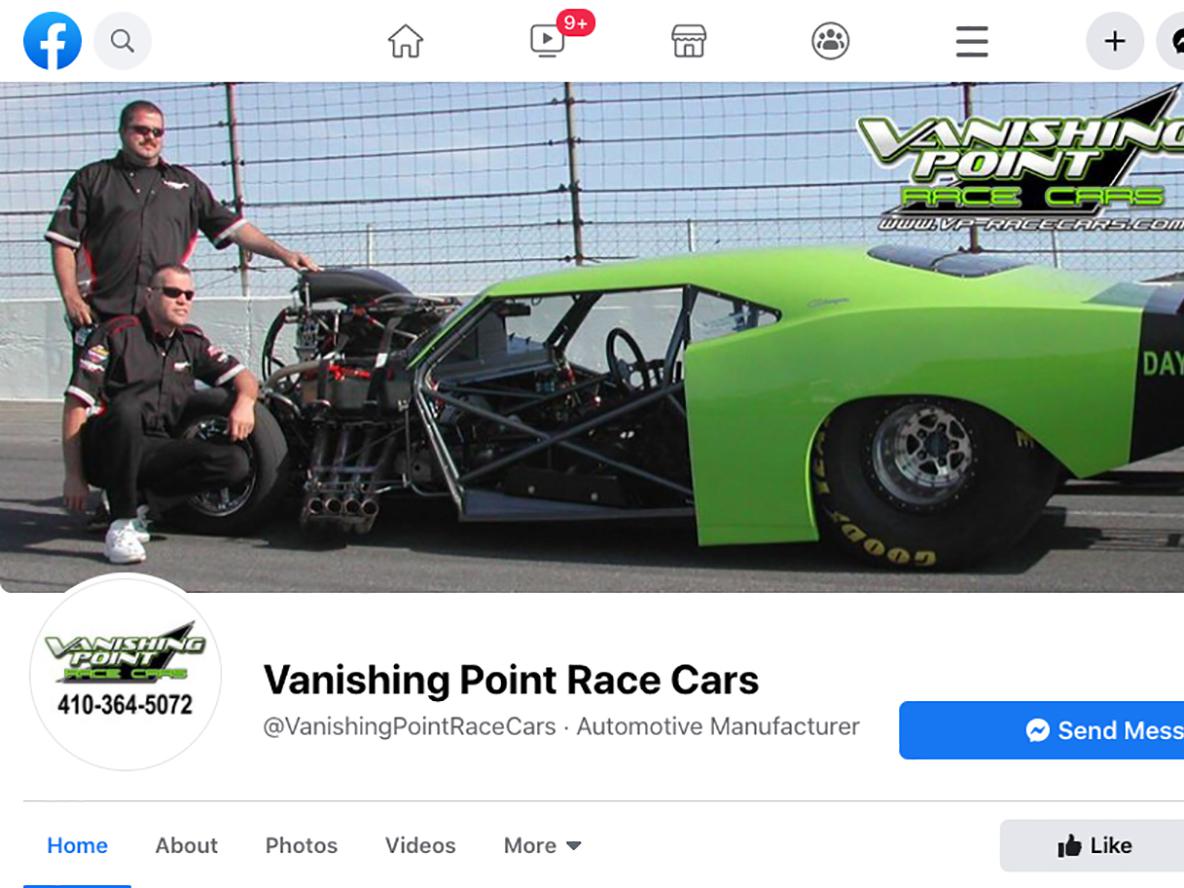1184x888 pixels.
Task: Open the Groups icon
Action: (831, 41)
